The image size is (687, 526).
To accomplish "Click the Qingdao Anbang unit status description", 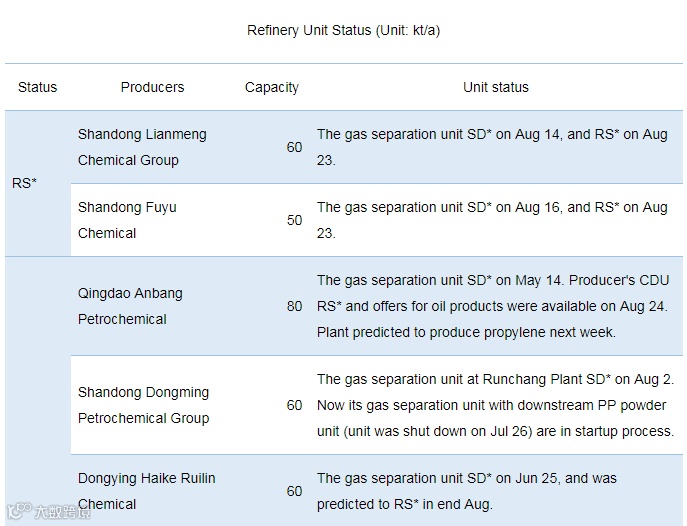I will (492, 306).
